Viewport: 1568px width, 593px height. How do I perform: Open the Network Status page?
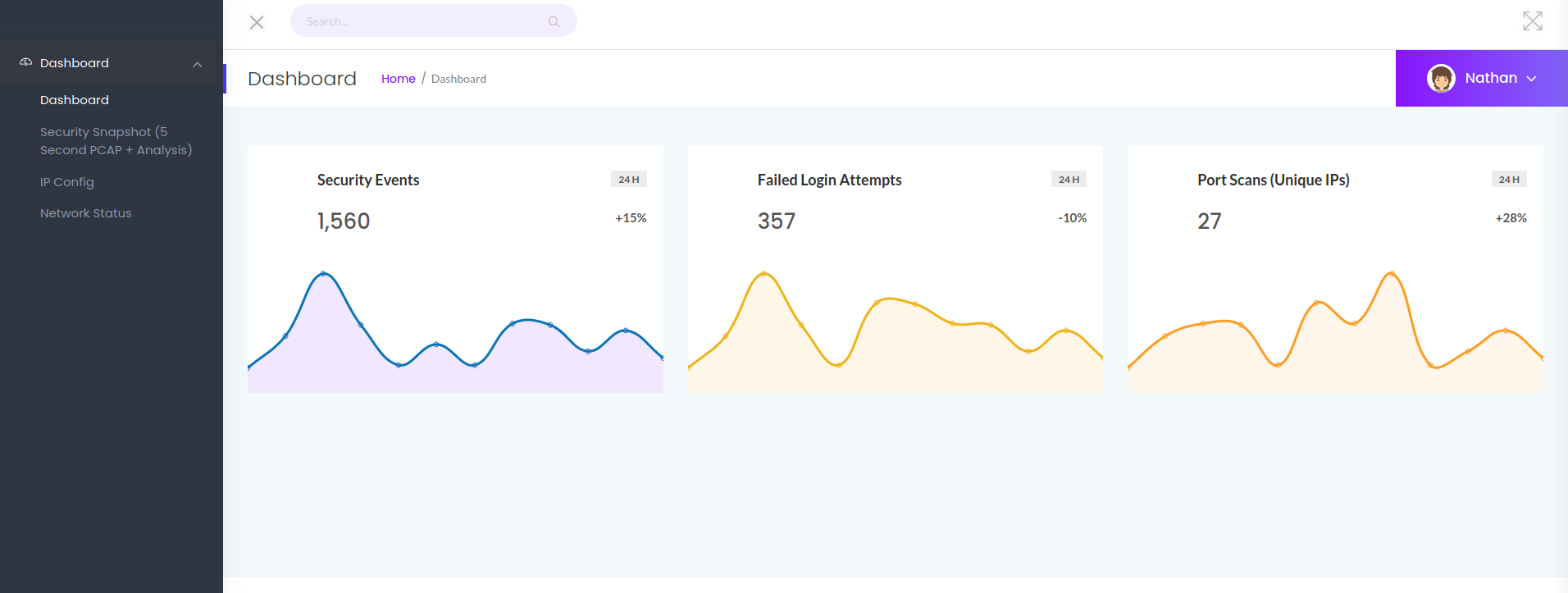pyautogui.click(x=86, y=213)
